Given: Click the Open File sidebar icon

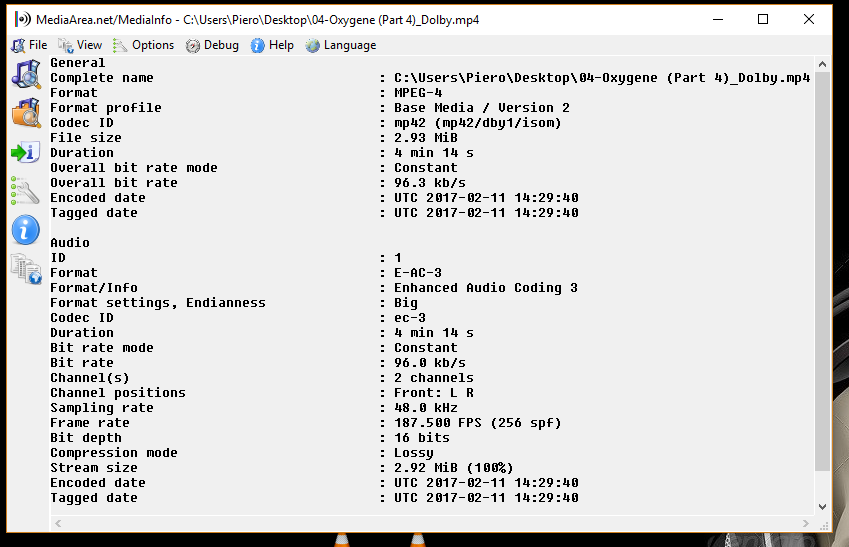Looking at the screenshot, I should 26,75.
